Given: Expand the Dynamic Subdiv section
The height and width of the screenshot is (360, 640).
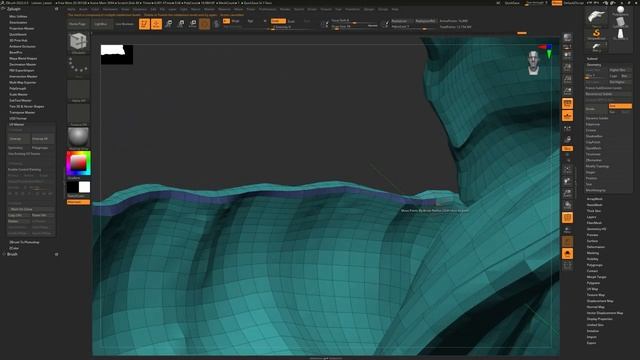Looking at the screenshot, I should click(x=597, y=118).
